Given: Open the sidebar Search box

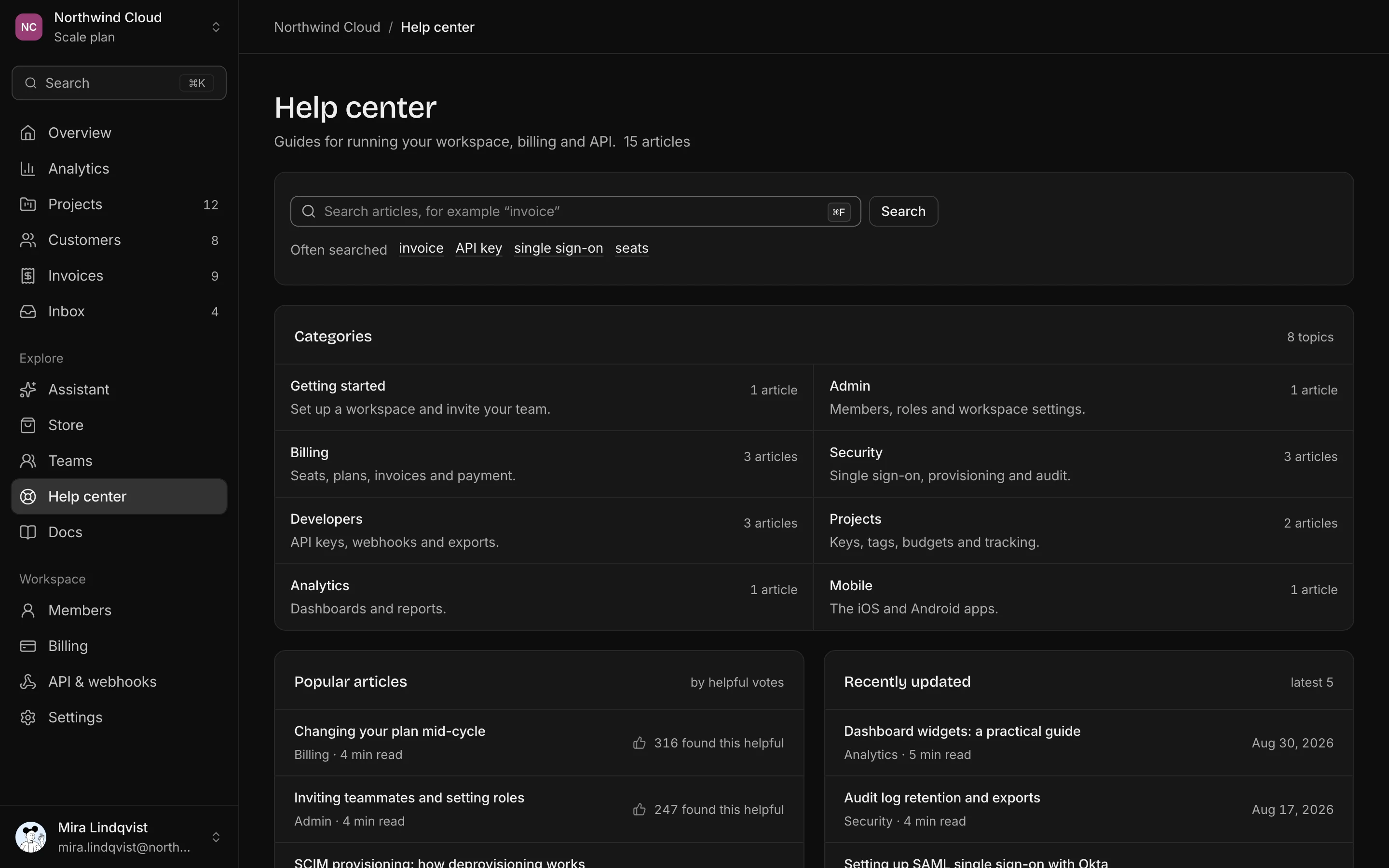Looking at the screenshot, I should 119,83.
